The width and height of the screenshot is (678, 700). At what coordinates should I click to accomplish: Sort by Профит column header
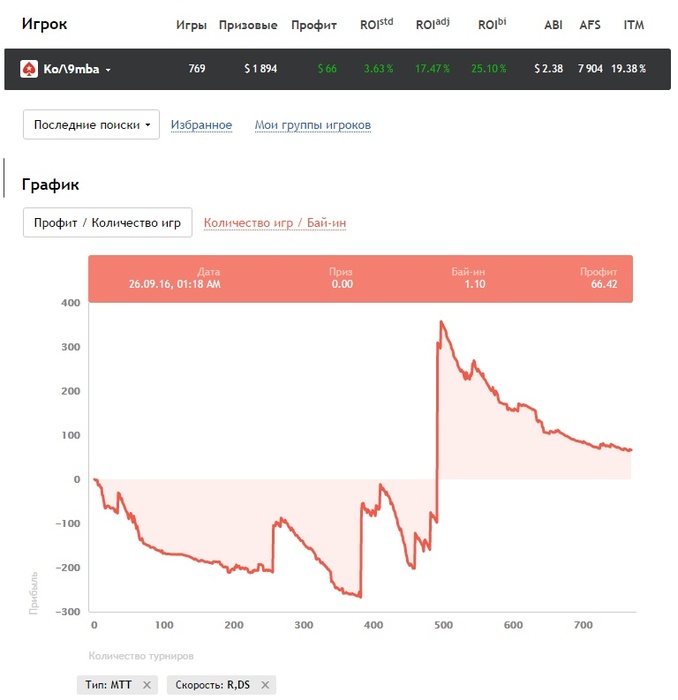tap(314, 25)
